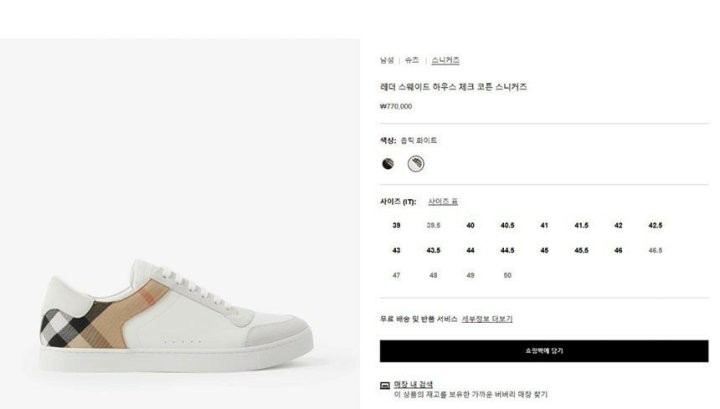Pick size 45.5
The image size is (720, 409).
click(581, 250)
